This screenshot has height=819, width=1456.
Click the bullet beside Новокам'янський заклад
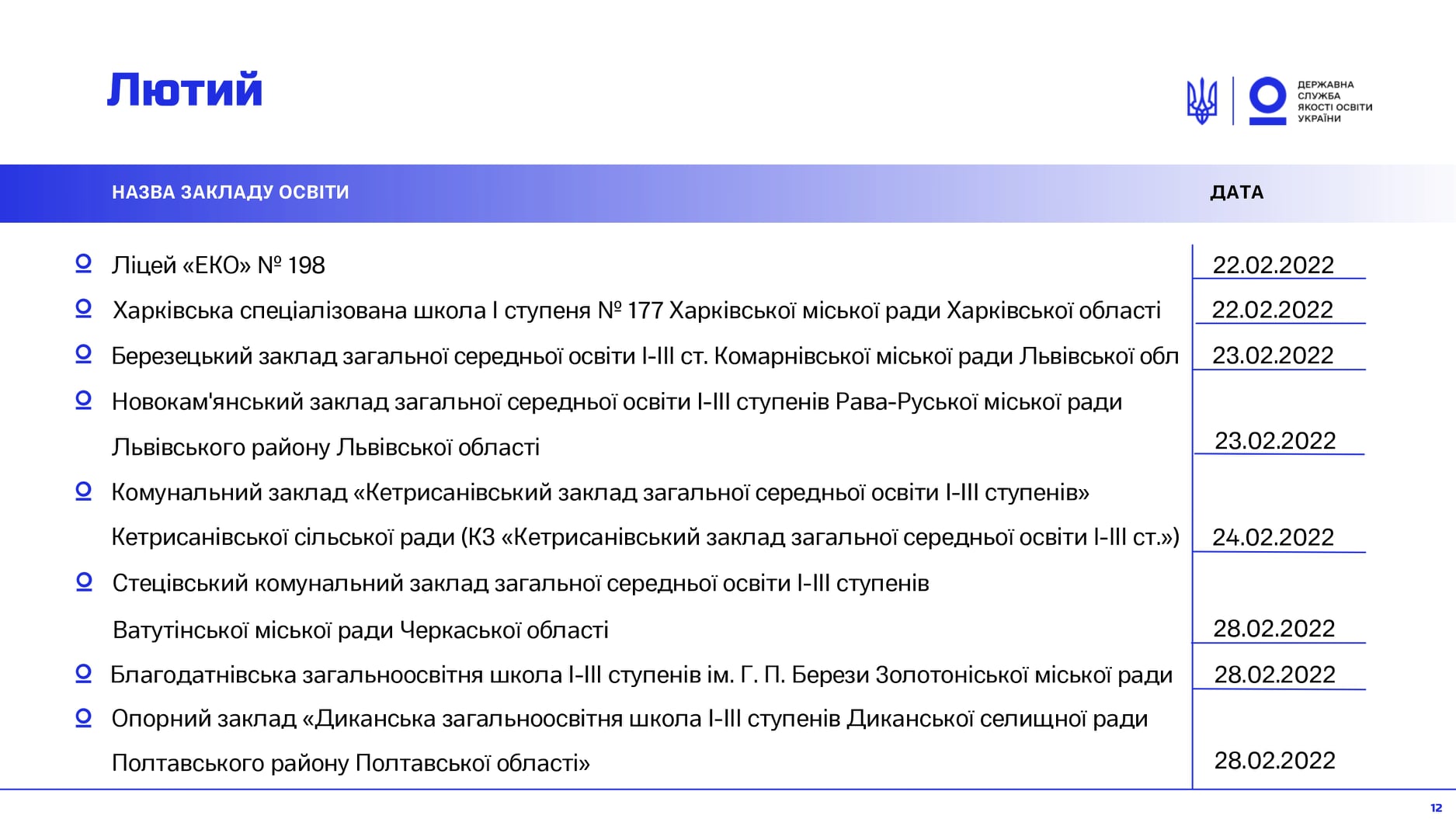(83, 401)
